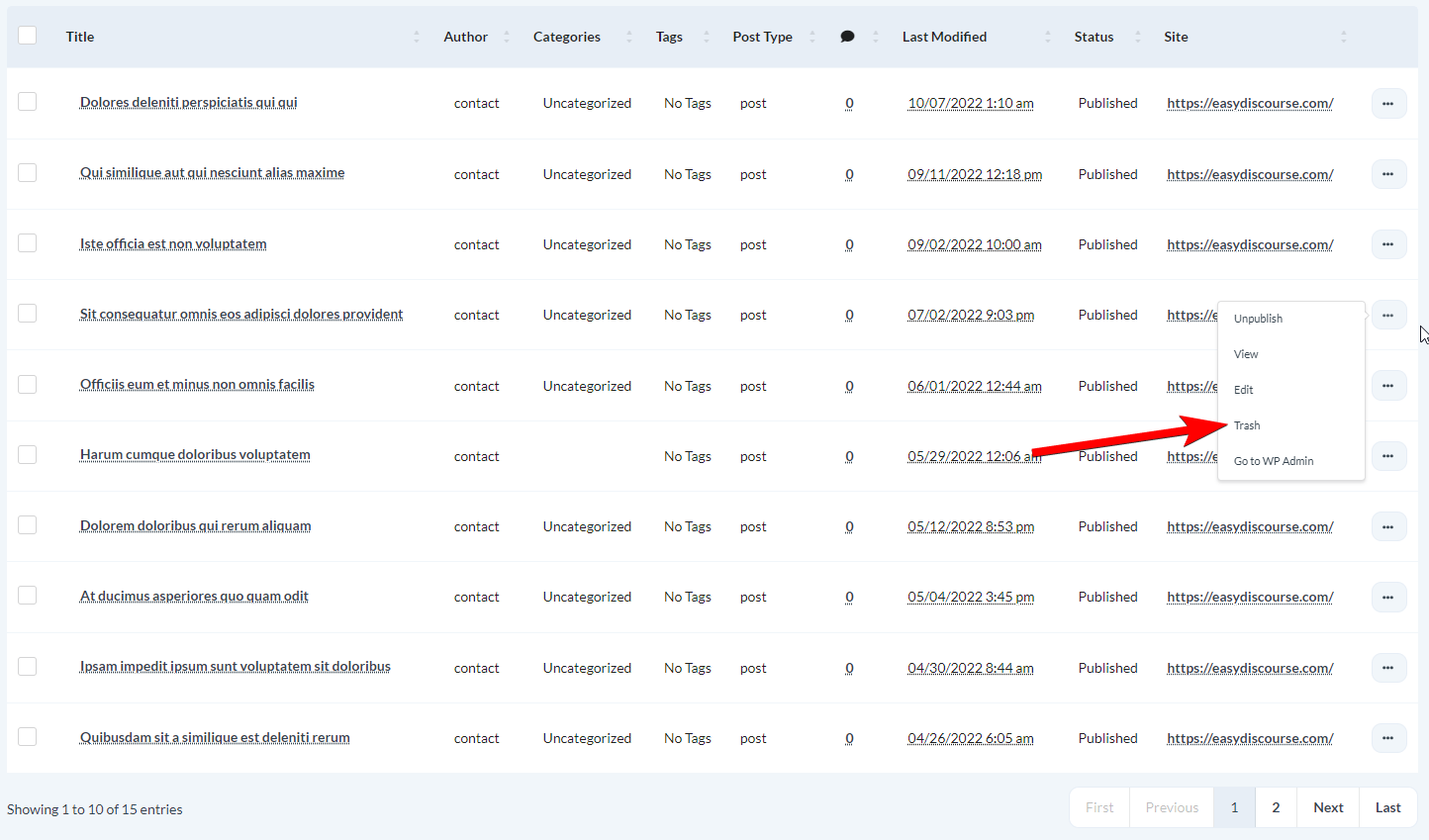Open actions menu for Ipsam impedit ipsum post
The width and height of the screenshot is (1429, 840).
click(x=1388, y=668)
